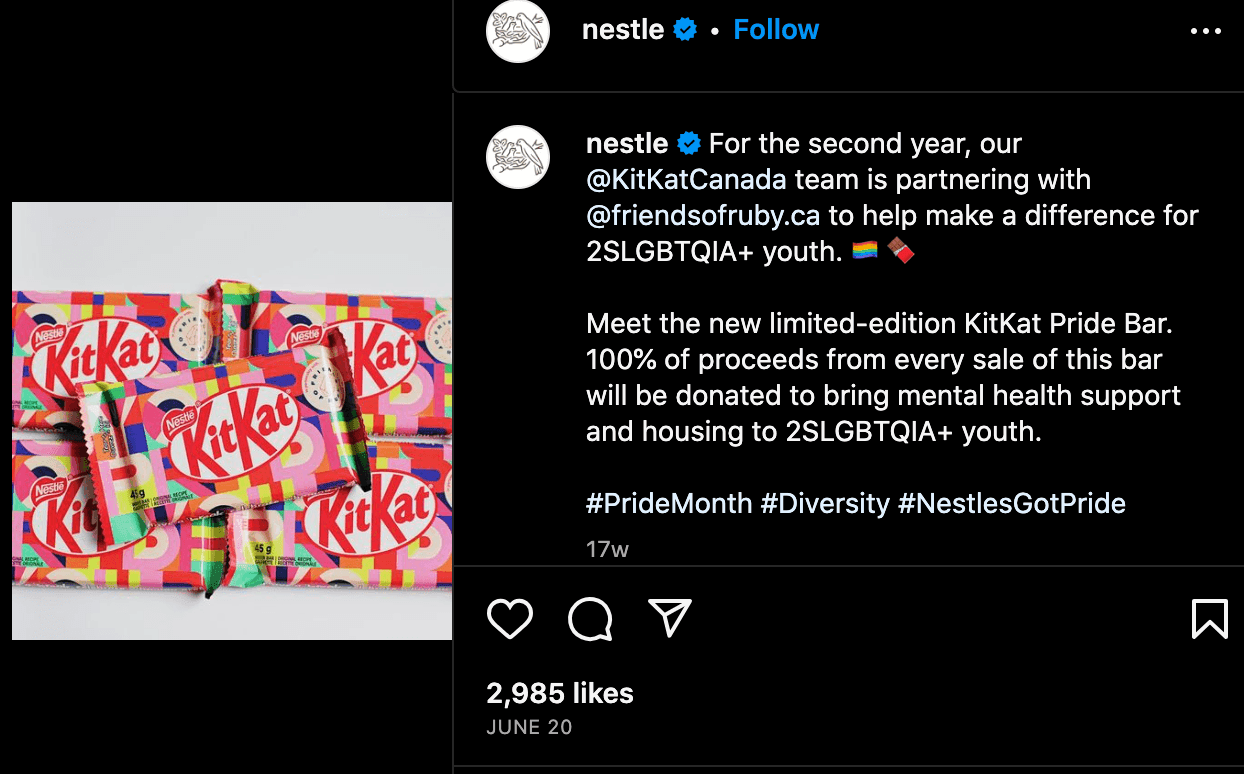
Task: Click the nestle profile avatar in header
Action: [518, 31]
